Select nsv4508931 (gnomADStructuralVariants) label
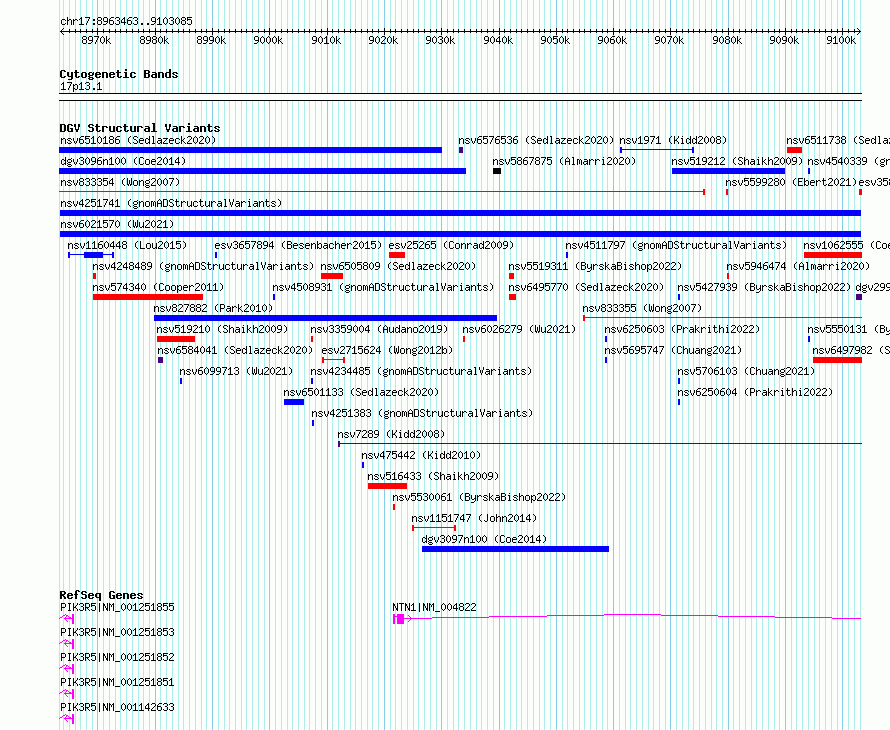Image resolution: width=890 pixels, height=730 pixels. point(383,287)
